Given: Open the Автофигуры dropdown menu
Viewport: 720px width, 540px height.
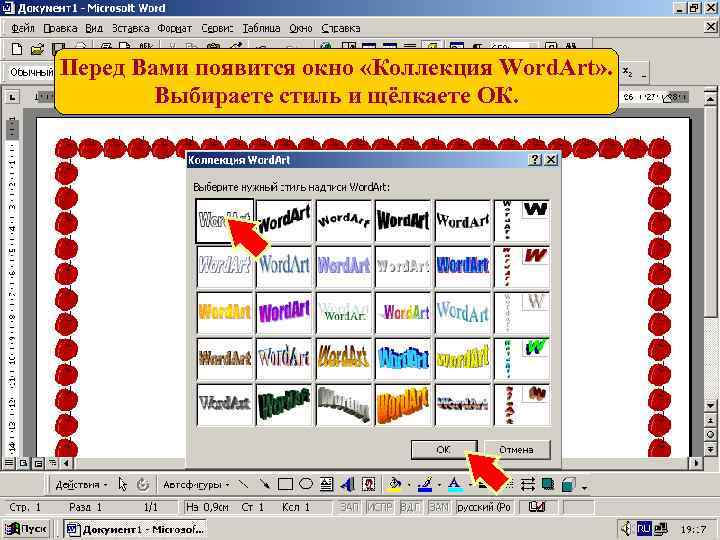Looking at the screenshot, I should coord(196,484).
